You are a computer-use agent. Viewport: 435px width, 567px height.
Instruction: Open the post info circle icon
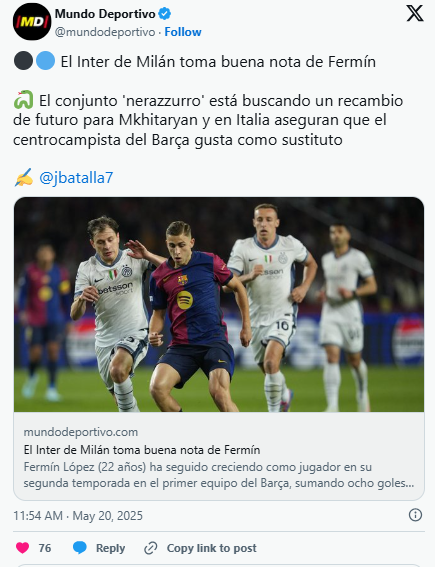pyautogui.click(x=415, y=515)
